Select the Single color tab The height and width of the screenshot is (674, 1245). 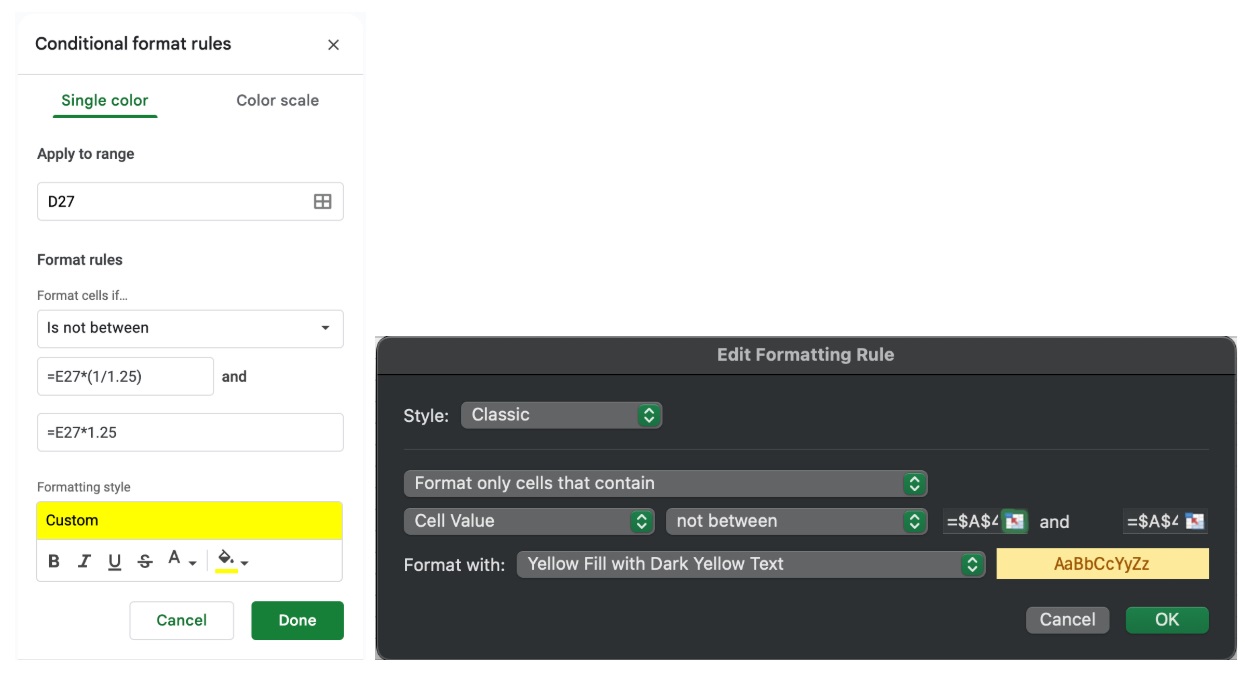tap(105, 100)
